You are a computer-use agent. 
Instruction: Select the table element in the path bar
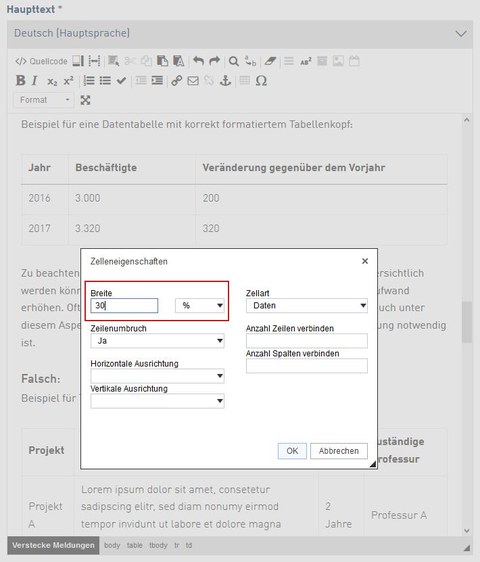point(134,546)
